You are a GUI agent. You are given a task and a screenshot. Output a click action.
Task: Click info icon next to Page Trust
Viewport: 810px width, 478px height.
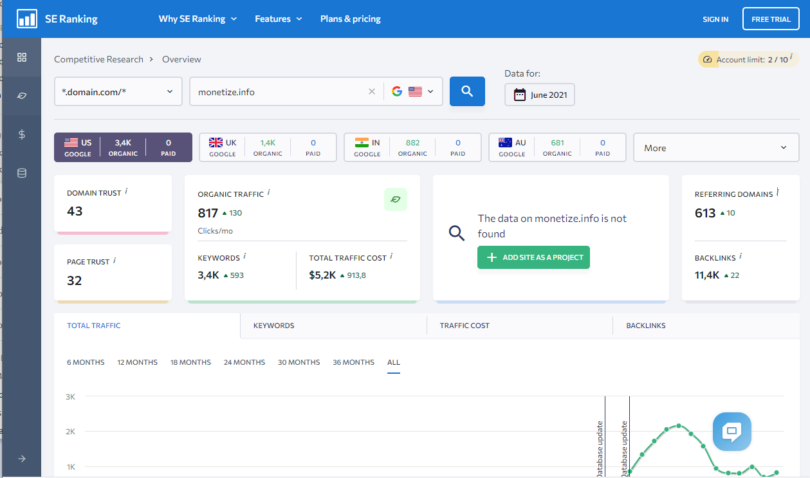pos(114,260)
